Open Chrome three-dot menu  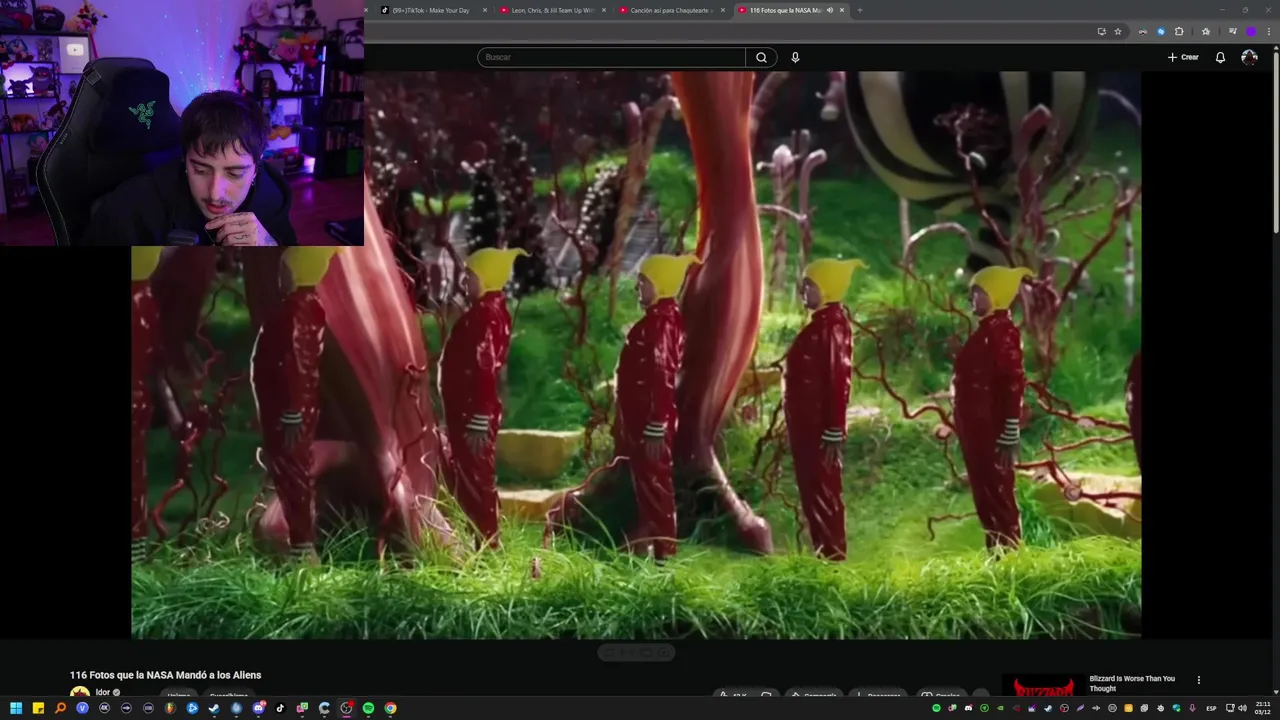tap(1269, 31)
